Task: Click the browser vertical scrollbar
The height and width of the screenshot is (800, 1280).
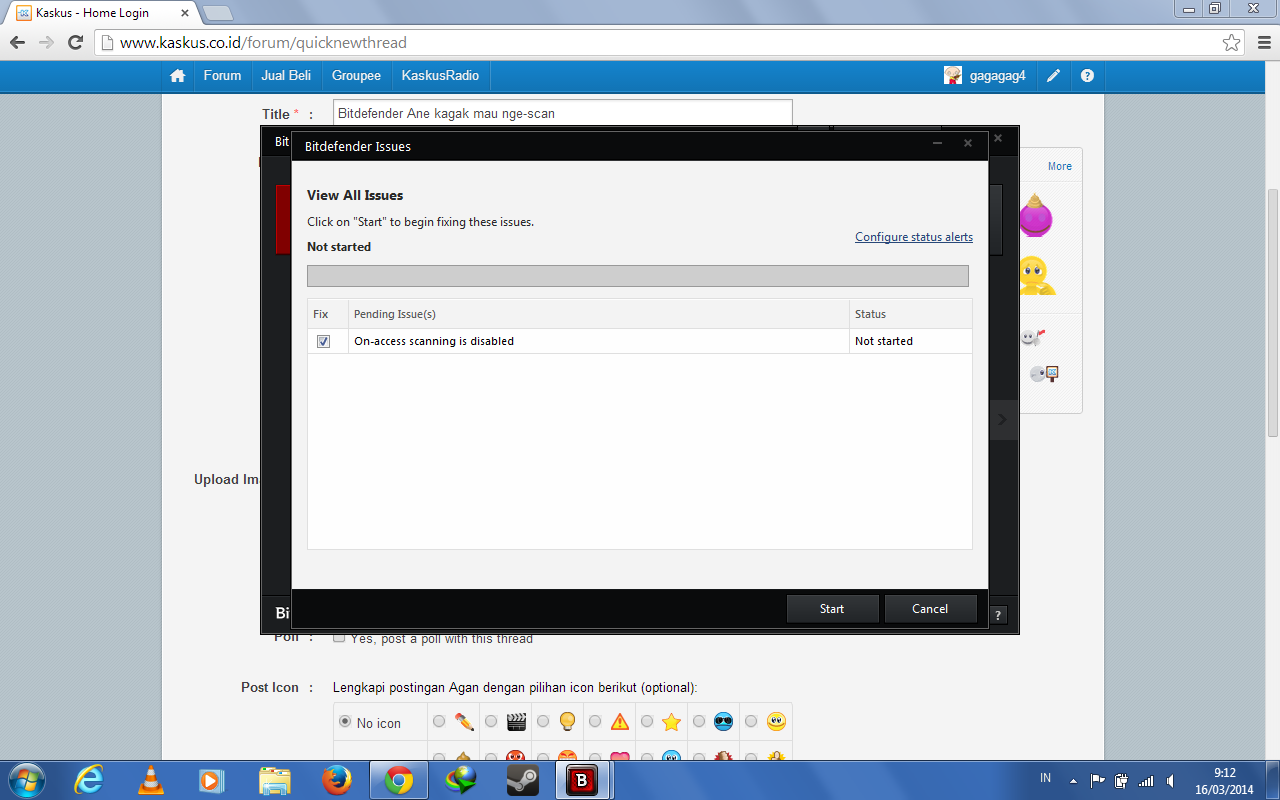Action: (1272, 311)
